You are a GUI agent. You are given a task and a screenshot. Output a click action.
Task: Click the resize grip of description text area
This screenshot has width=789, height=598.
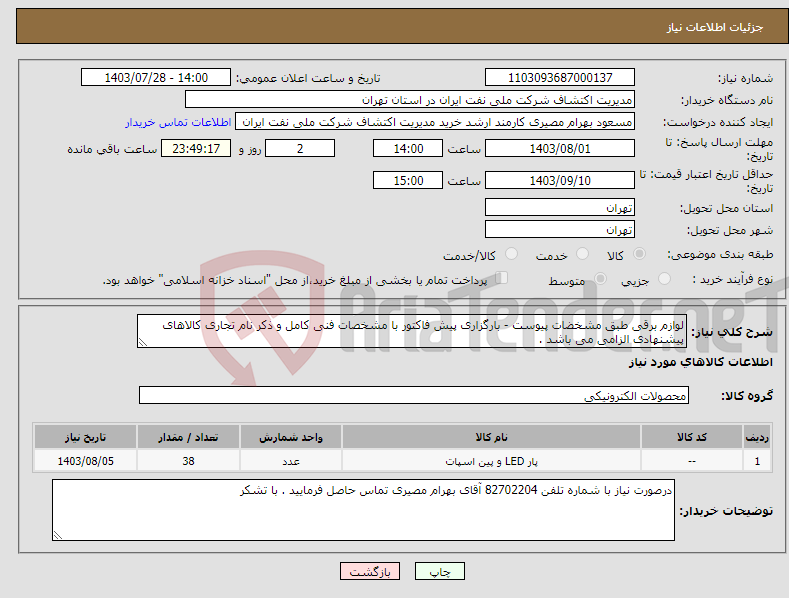(x=142, y=342)
